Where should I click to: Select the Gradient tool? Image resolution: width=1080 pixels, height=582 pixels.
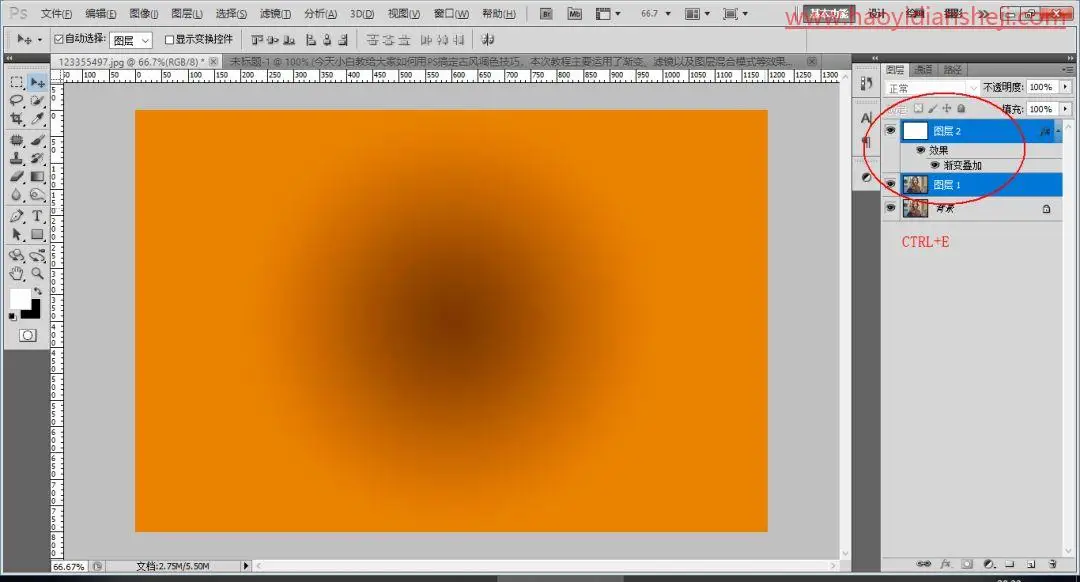(x=37, y=176)
